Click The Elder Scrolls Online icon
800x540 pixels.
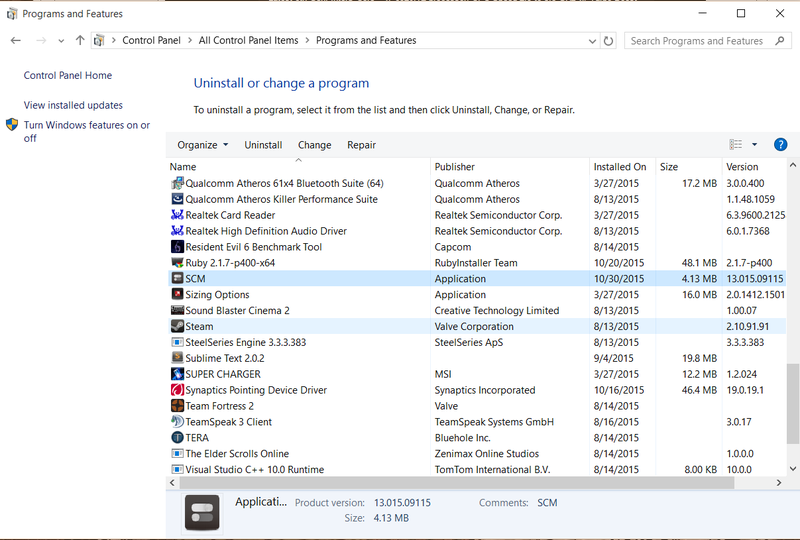click(177, 453)
